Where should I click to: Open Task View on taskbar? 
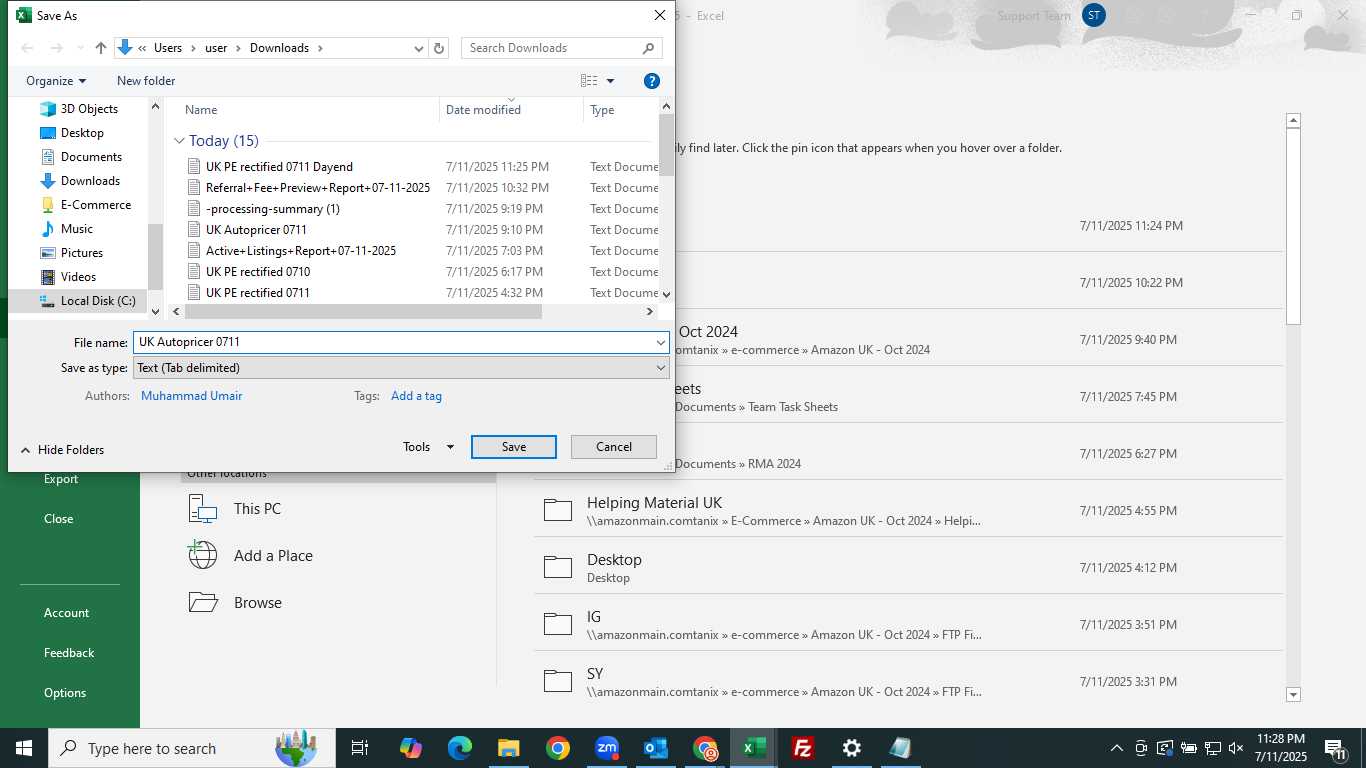click(360, 748)
